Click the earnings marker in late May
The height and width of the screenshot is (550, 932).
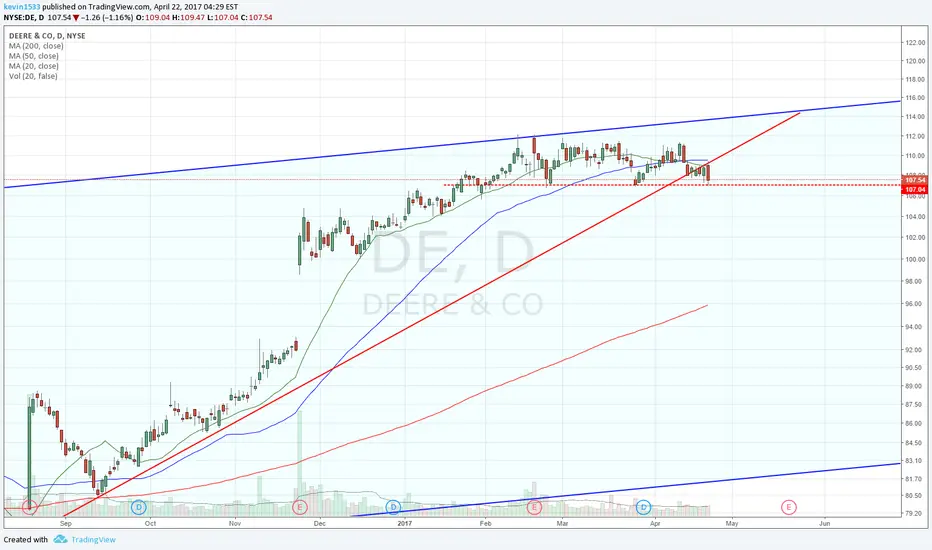788,507
